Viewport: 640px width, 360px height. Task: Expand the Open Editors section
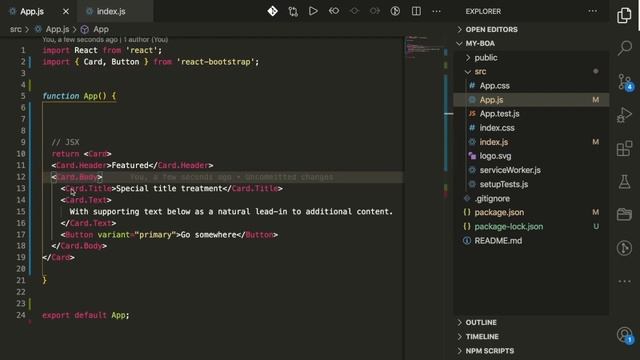491,29
